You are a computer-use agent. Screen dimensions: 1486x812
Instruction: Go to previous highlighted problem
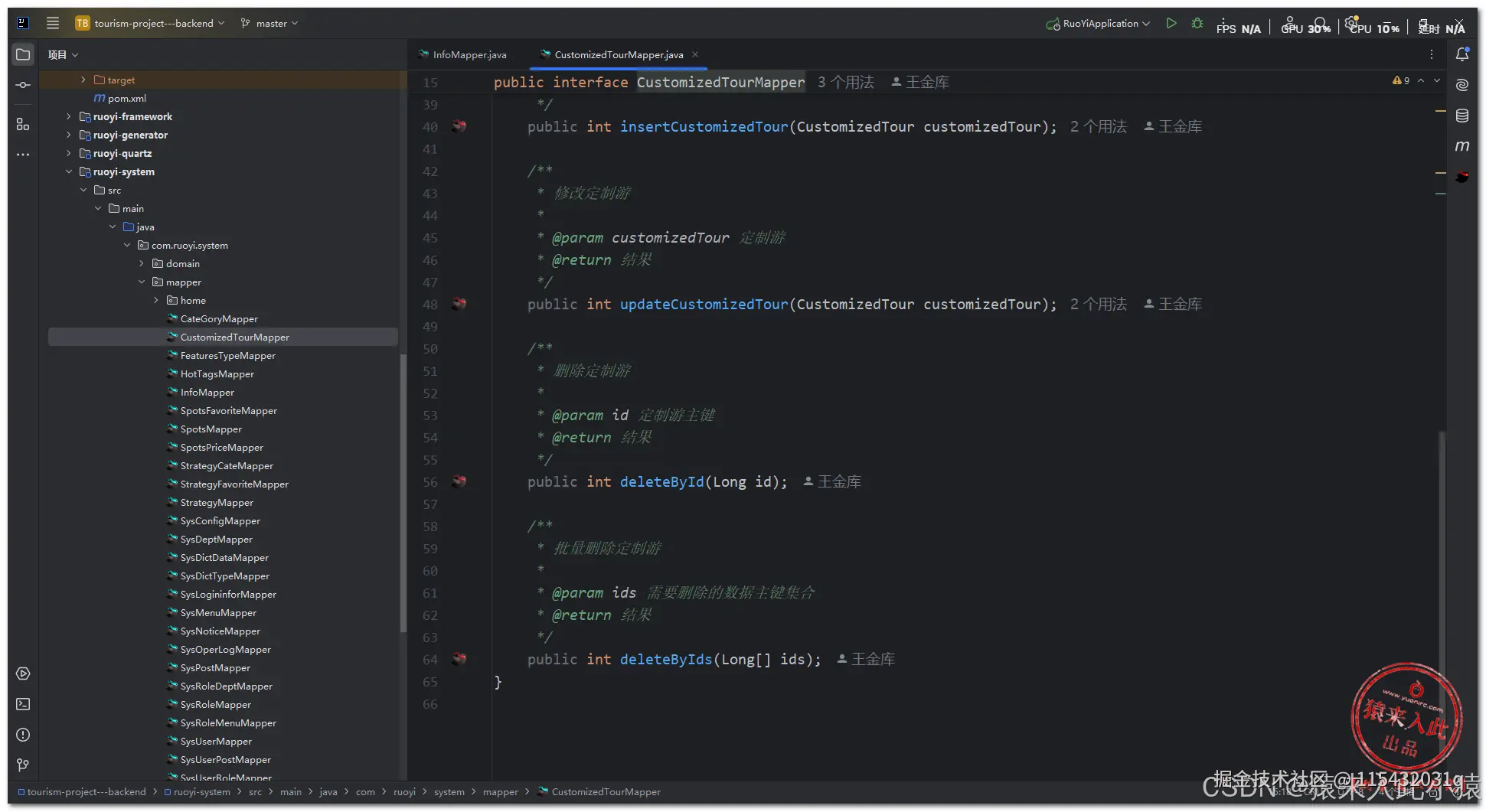(x=1421, y=80)
